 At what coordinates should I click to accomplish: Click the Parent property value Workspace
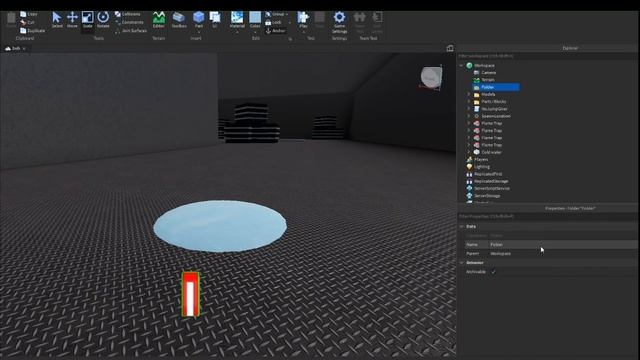pos(500,253)
